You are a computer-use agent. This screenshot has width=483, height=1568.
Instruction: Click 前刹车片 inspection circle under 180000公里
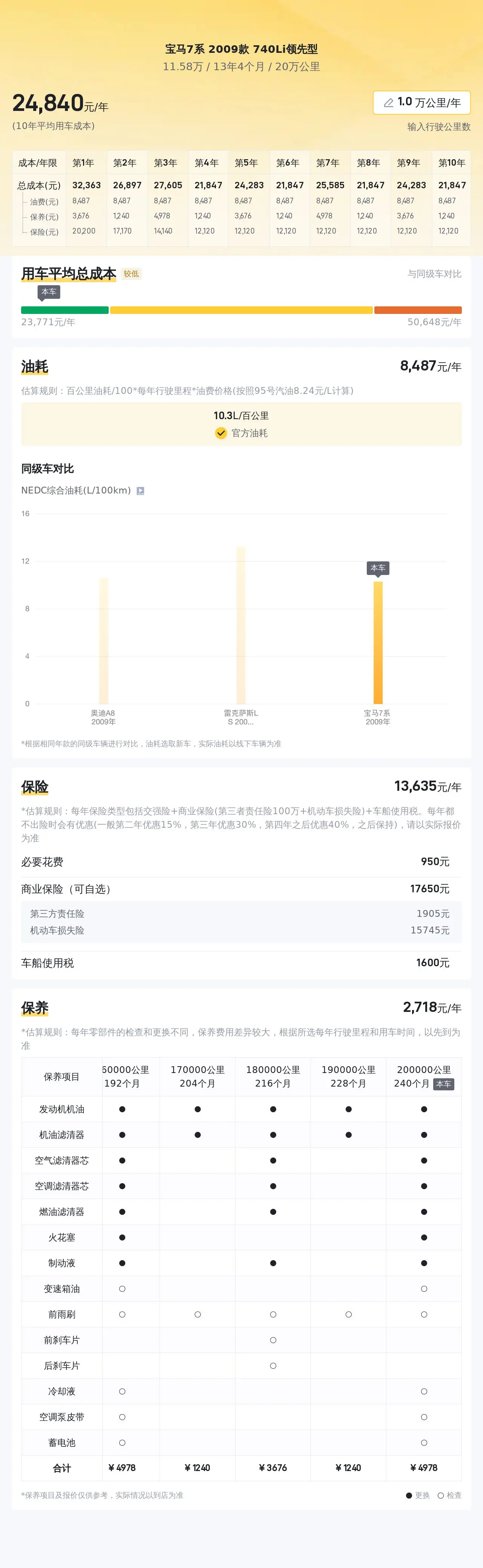click(273, 1340)
